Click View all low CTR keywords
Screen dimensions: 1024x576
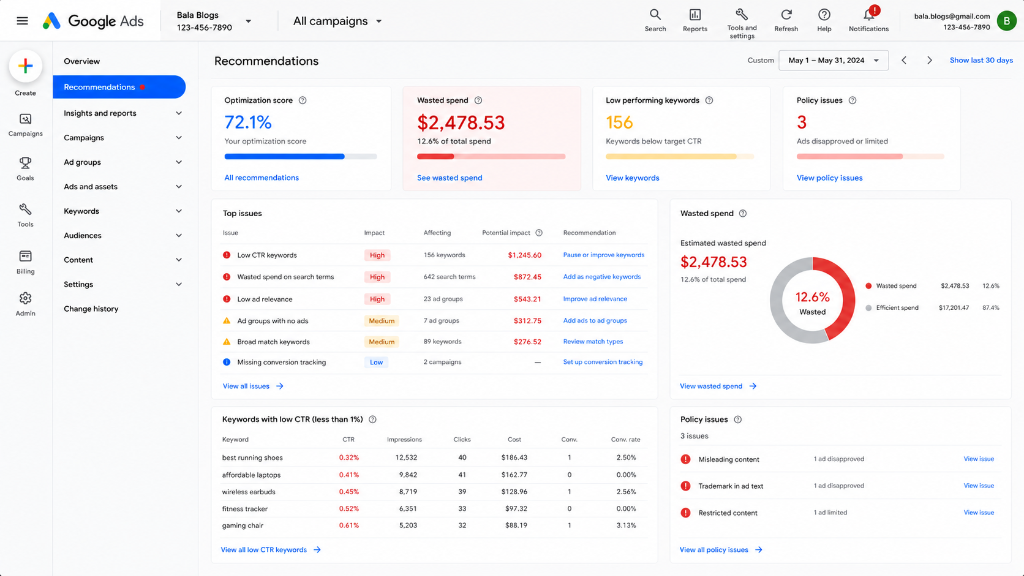point(270,550)
